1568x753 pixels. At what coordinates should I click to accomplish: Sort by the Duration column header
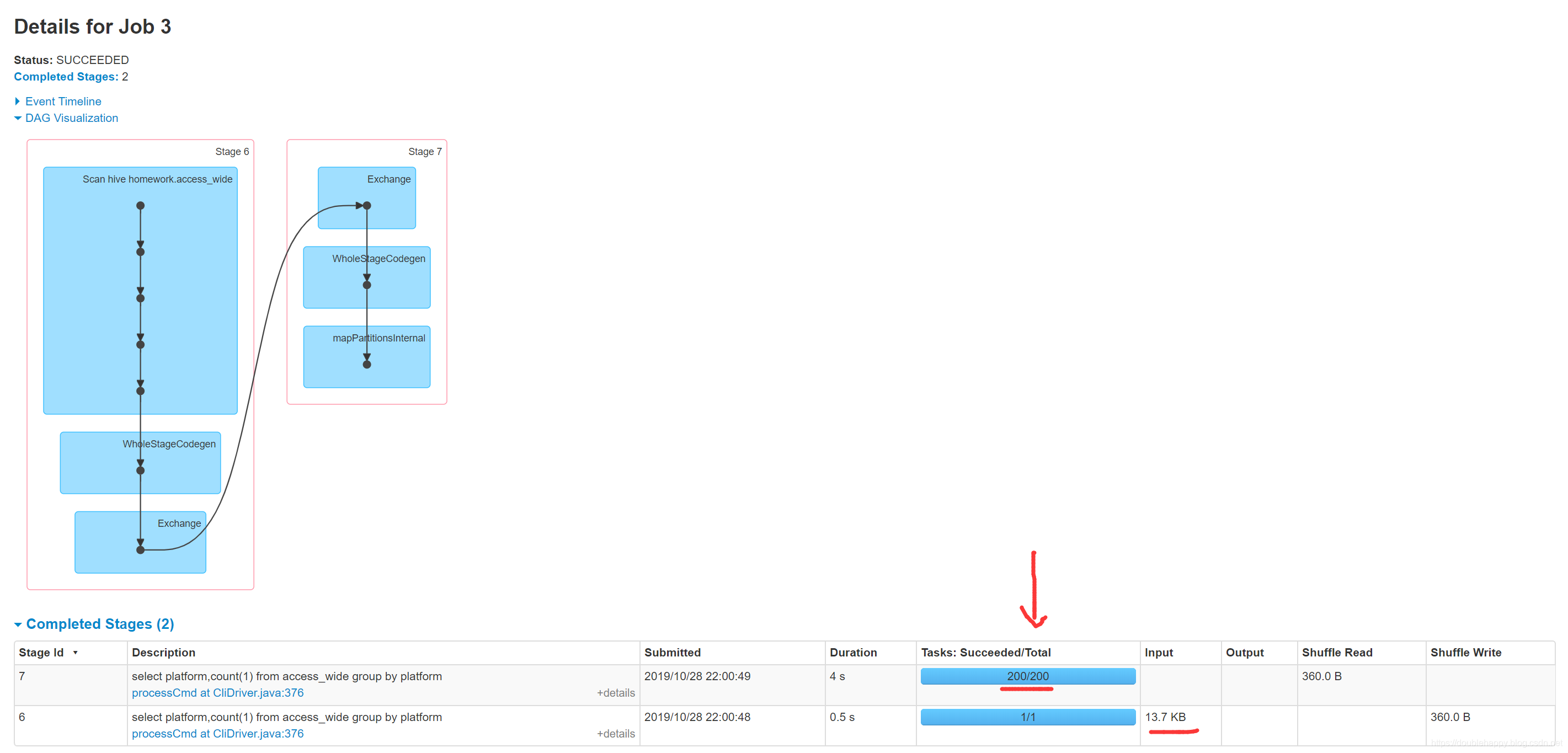point(853,653)
